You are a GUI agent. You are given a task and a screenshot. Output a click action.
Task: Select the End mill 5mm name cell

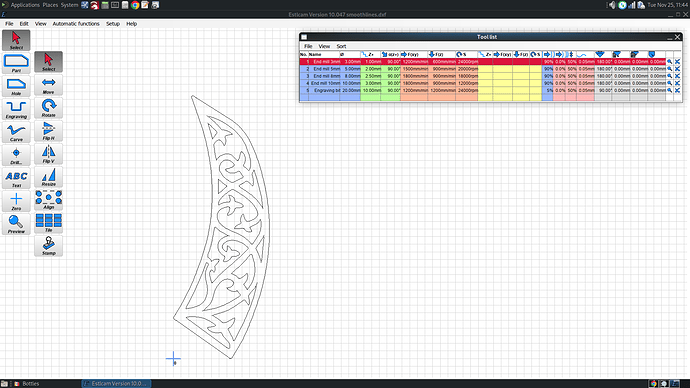pyautogui.click(x=324, y=69)
